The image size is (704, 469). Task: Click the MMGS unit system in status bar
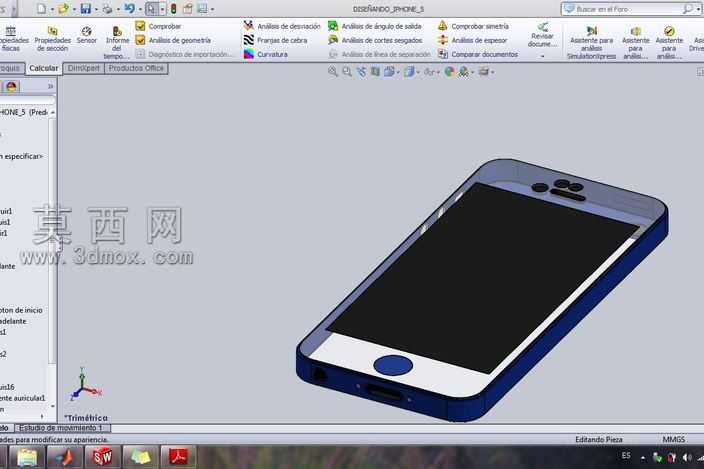click(673, 439)
